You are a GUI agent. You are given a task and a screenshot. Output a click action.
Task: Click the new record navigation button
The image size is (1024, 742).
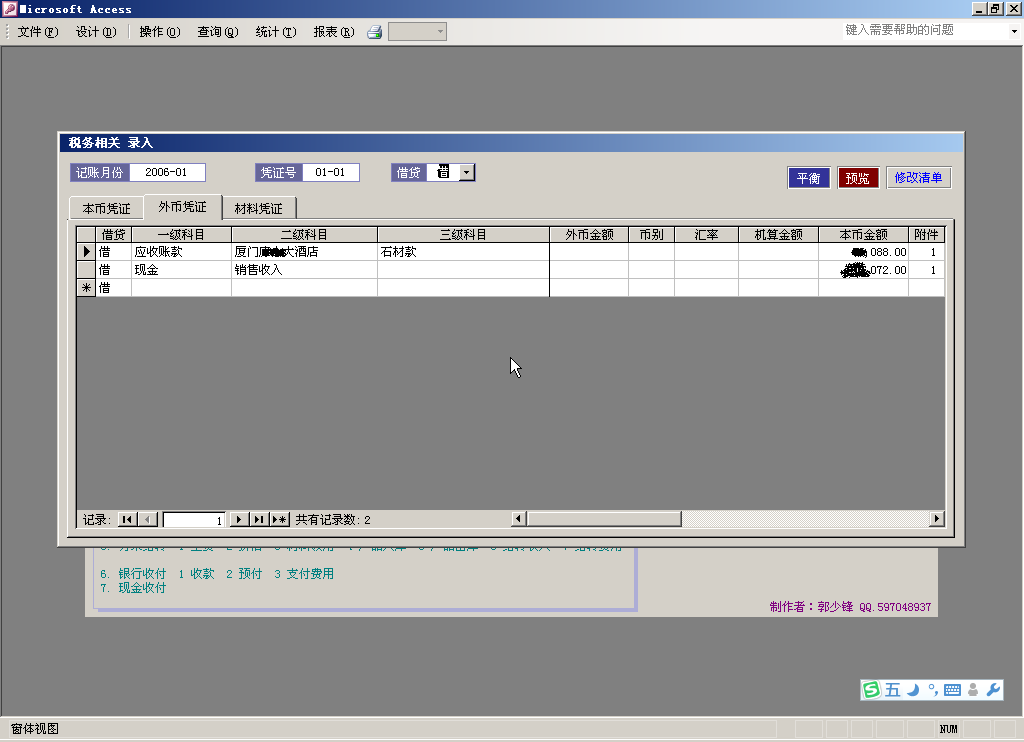coord(279,519)
